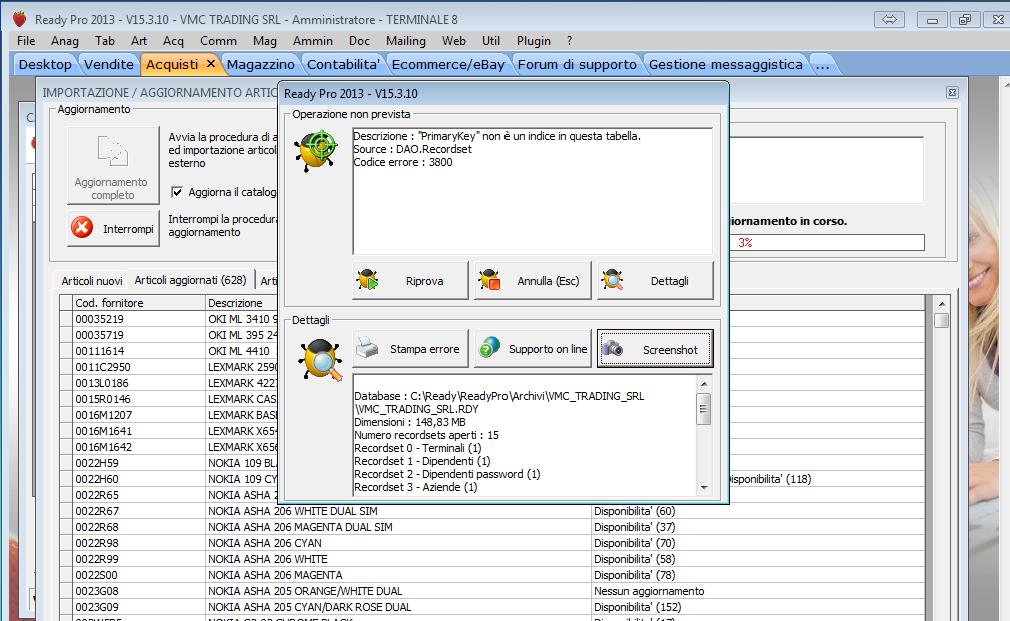The width and height of the screenshot is (1010, 621).
Task: Close the Acquisti tab with its X
Action: pyautogui.click(x=210, y=64)
